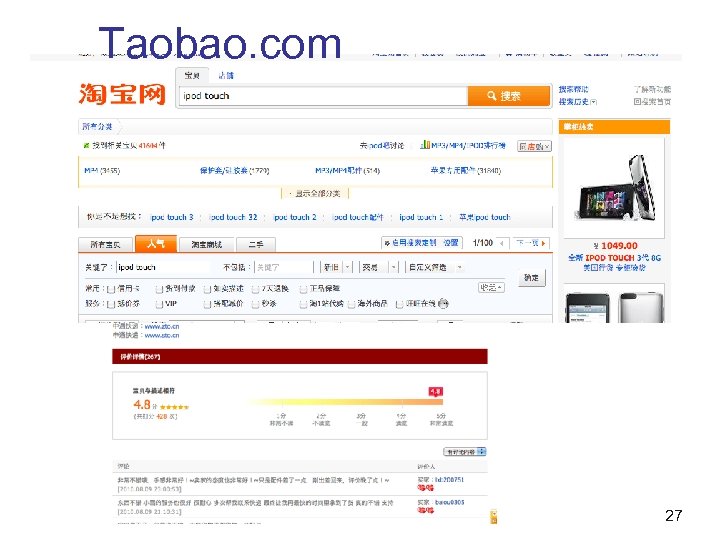Image resolution: width=720 pixels, height=540 pixels.
Task: Tick the 旺旺在线 checkbox
Action: [x=399, y=304]
